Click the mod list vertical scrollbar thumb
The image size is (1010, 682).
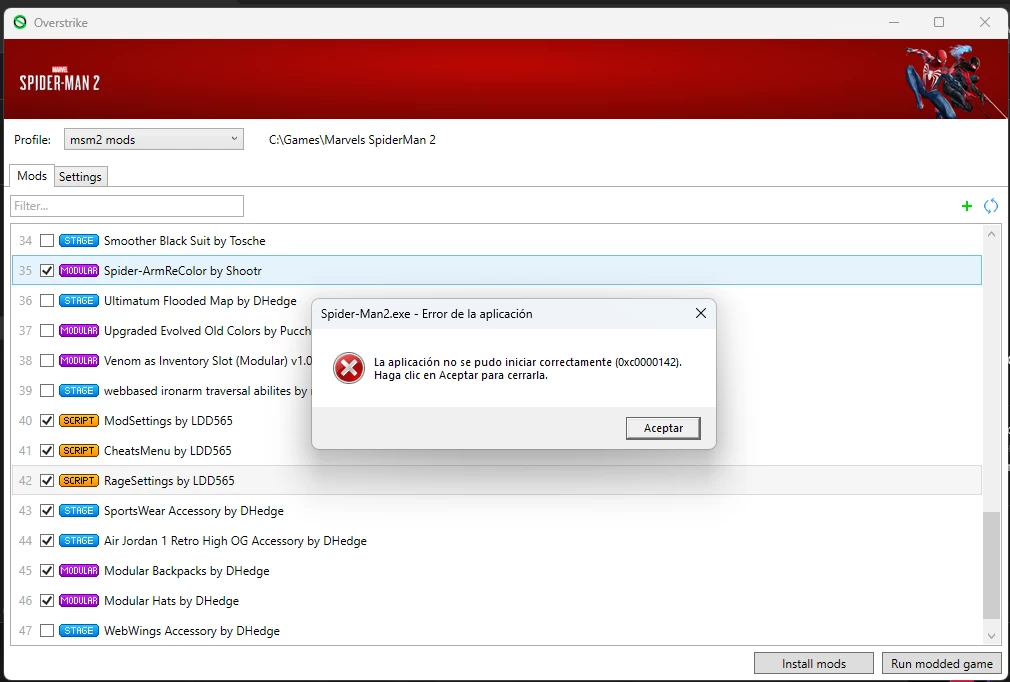click(991, 565)
